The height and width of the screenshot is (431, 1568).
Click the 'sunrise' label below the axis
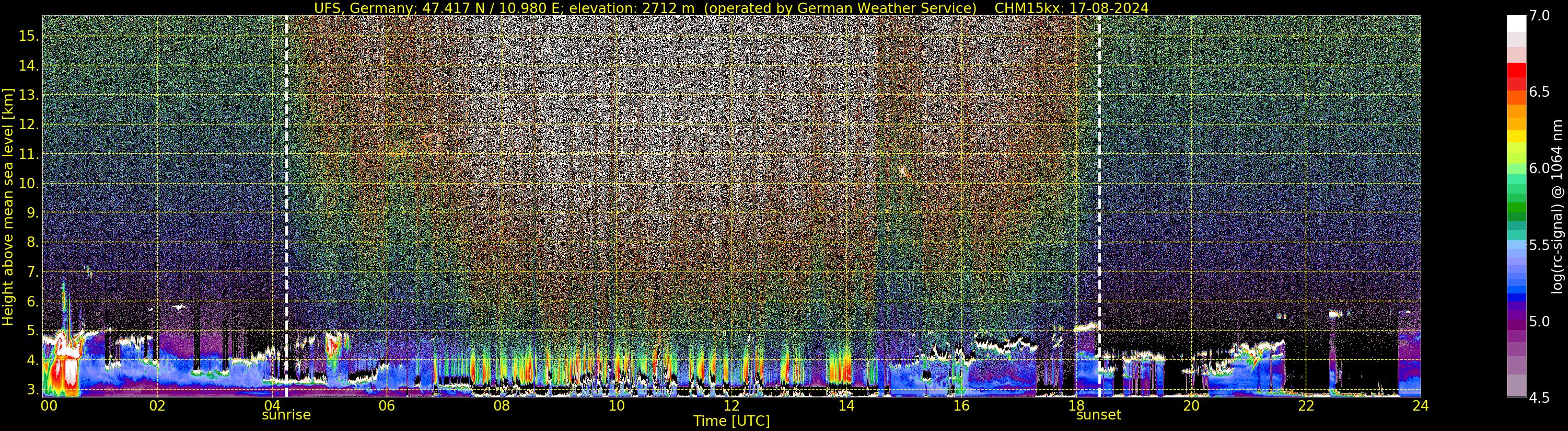coord(286,415)
